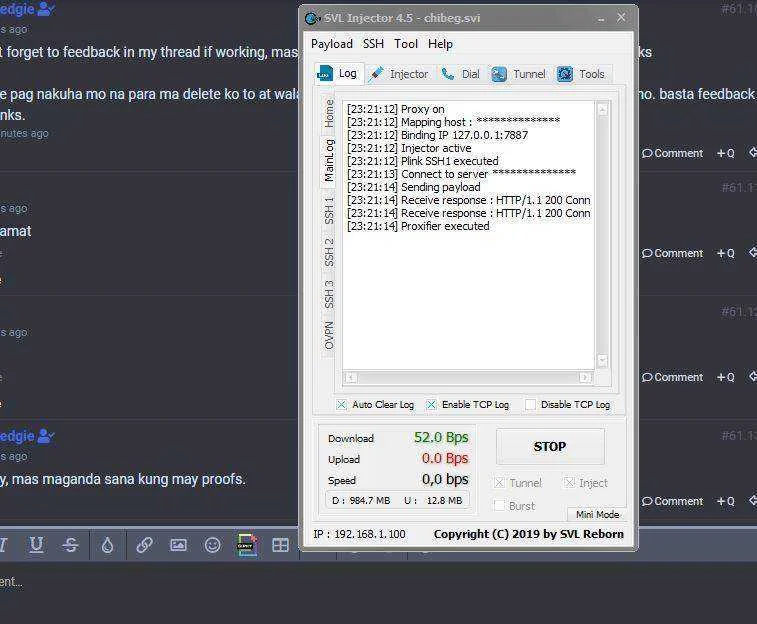Click the strikethrough formatting icon
This screenshot has width=757, height=624.
click(x=70, y=545)
